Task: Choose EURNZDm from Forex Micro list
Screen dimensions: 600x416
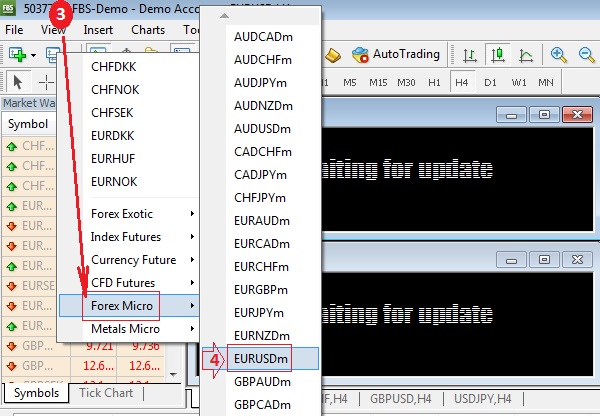Action: [260, 336]
